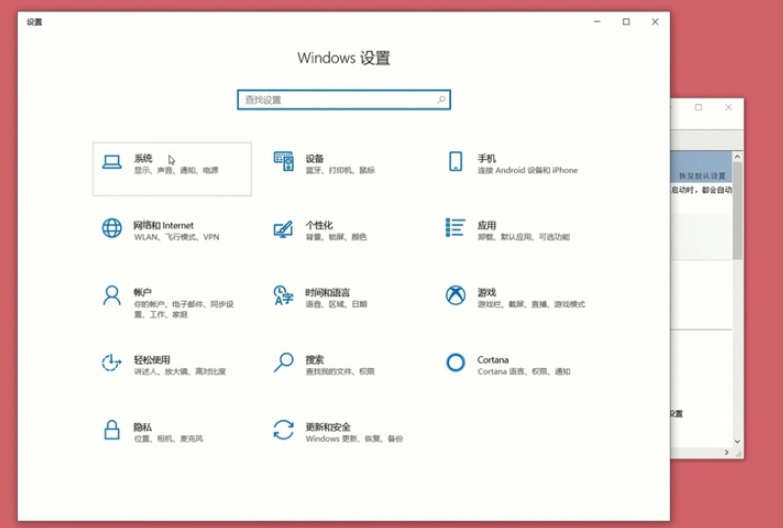Viewport: 783px width, 528px height.
Task: Select the 网络和 Internet title
Action: [163, 225]
